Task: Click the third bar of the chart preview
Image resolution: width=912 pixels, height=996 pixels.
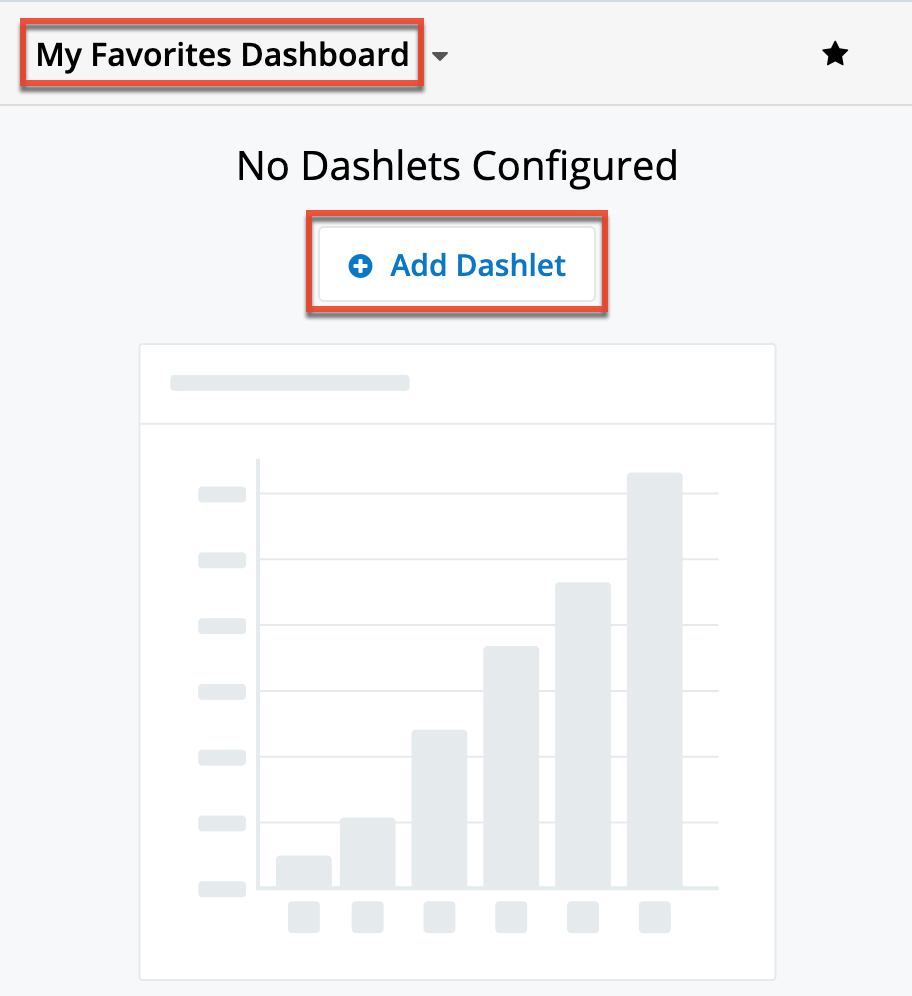Action: coord(439,810)
